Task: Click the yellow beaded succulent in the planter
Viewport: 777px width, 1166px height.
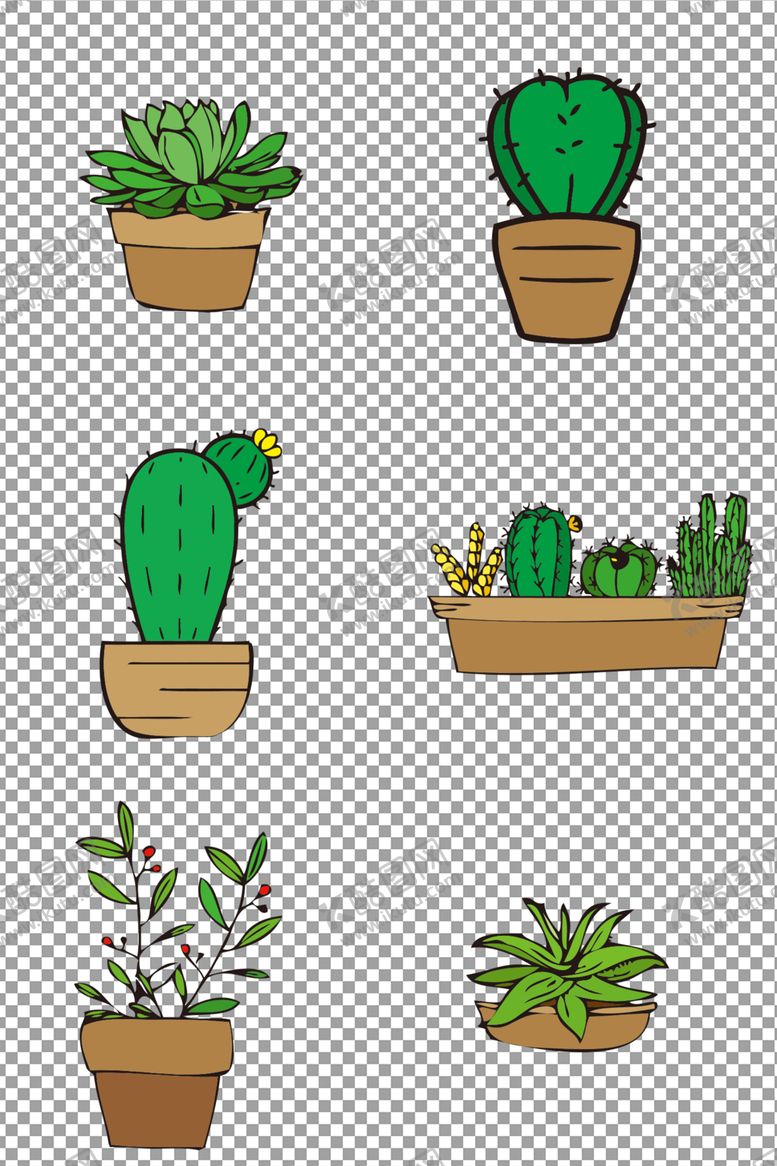Action: click(465, 567)
